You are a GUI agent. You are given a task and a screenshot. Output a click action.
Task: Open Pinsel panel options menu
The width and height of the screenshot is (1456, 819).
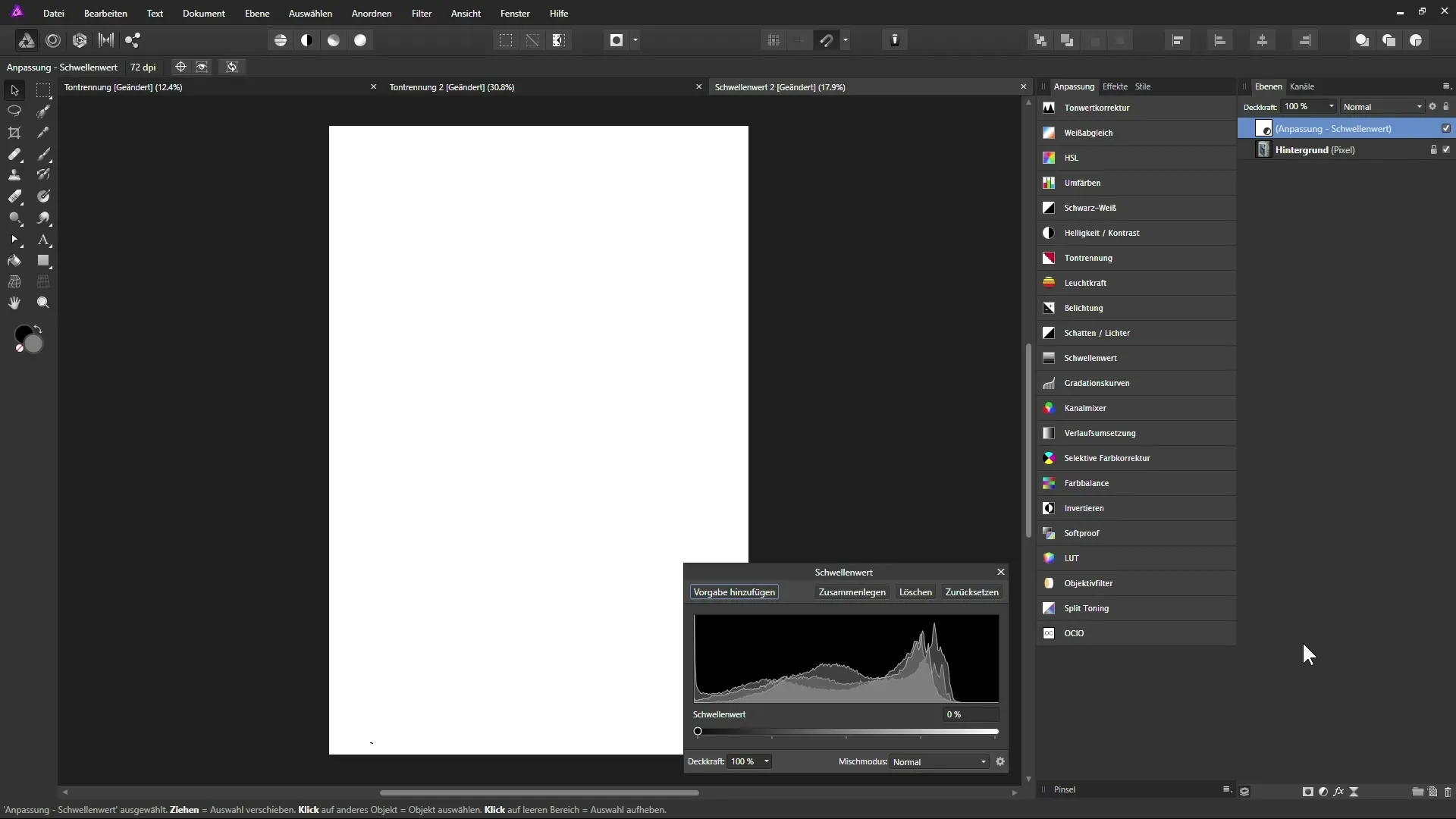(x=1226, y=789)
